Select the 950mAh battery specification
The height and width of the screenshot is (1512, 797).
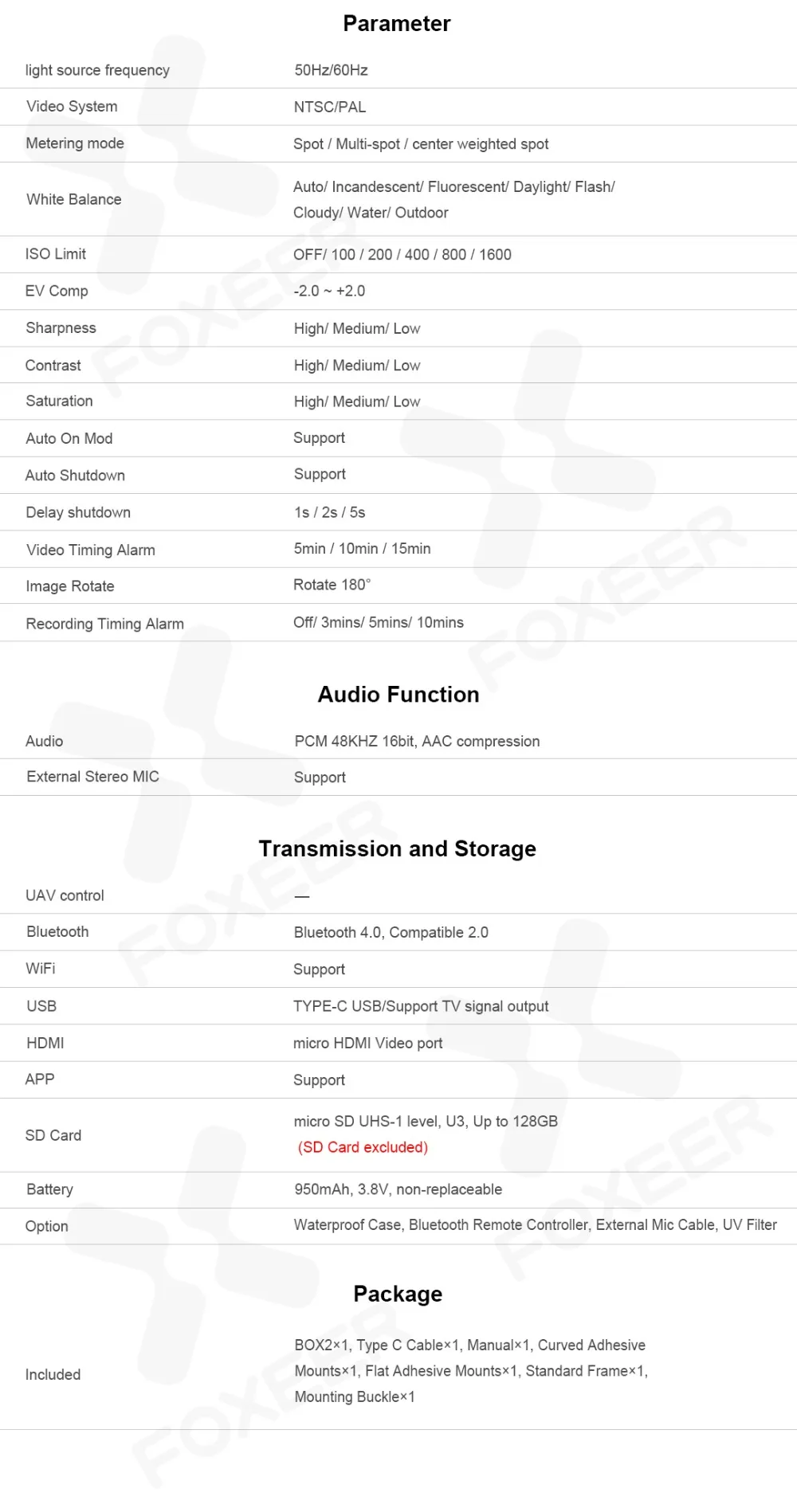pyautogui.click(x=398, y=1189)
